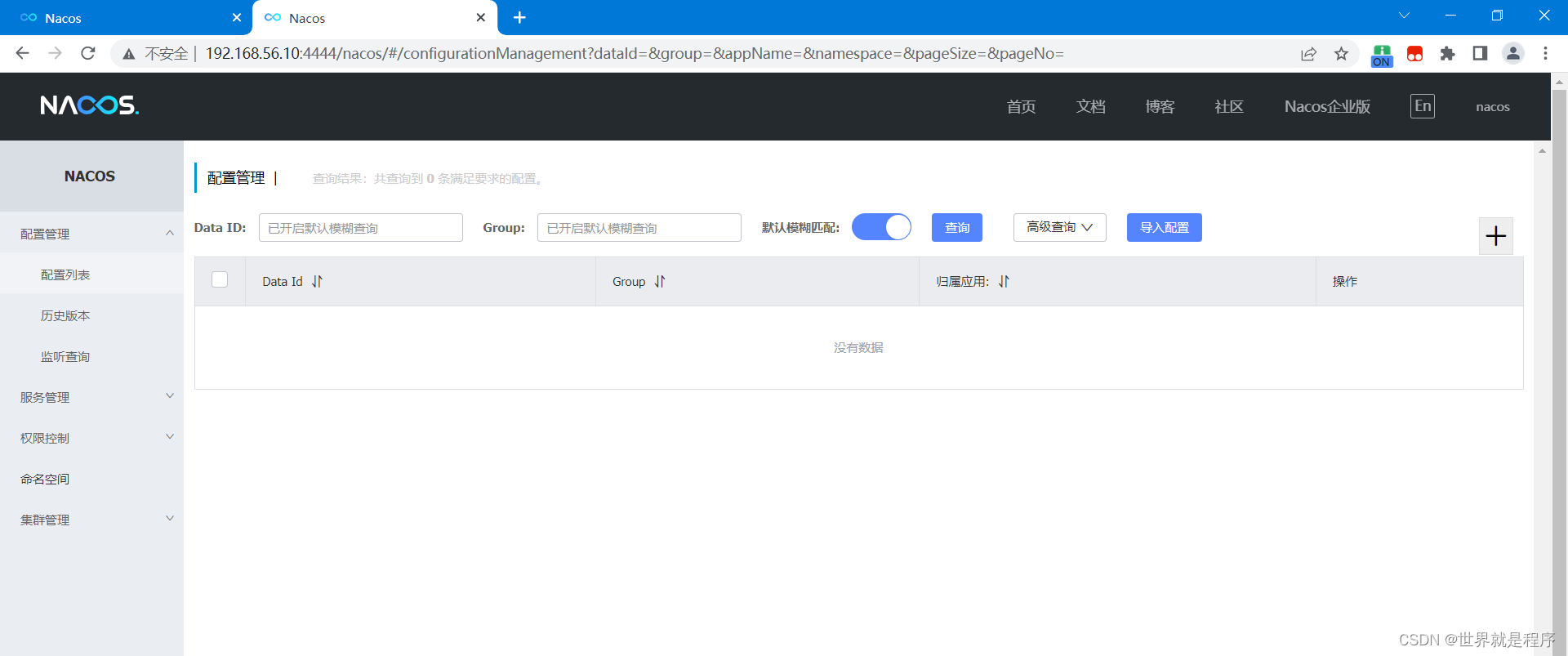Viewport: 1568px width, 656px height.
Task: Focus the Group input field
Action: click(639, 228)
